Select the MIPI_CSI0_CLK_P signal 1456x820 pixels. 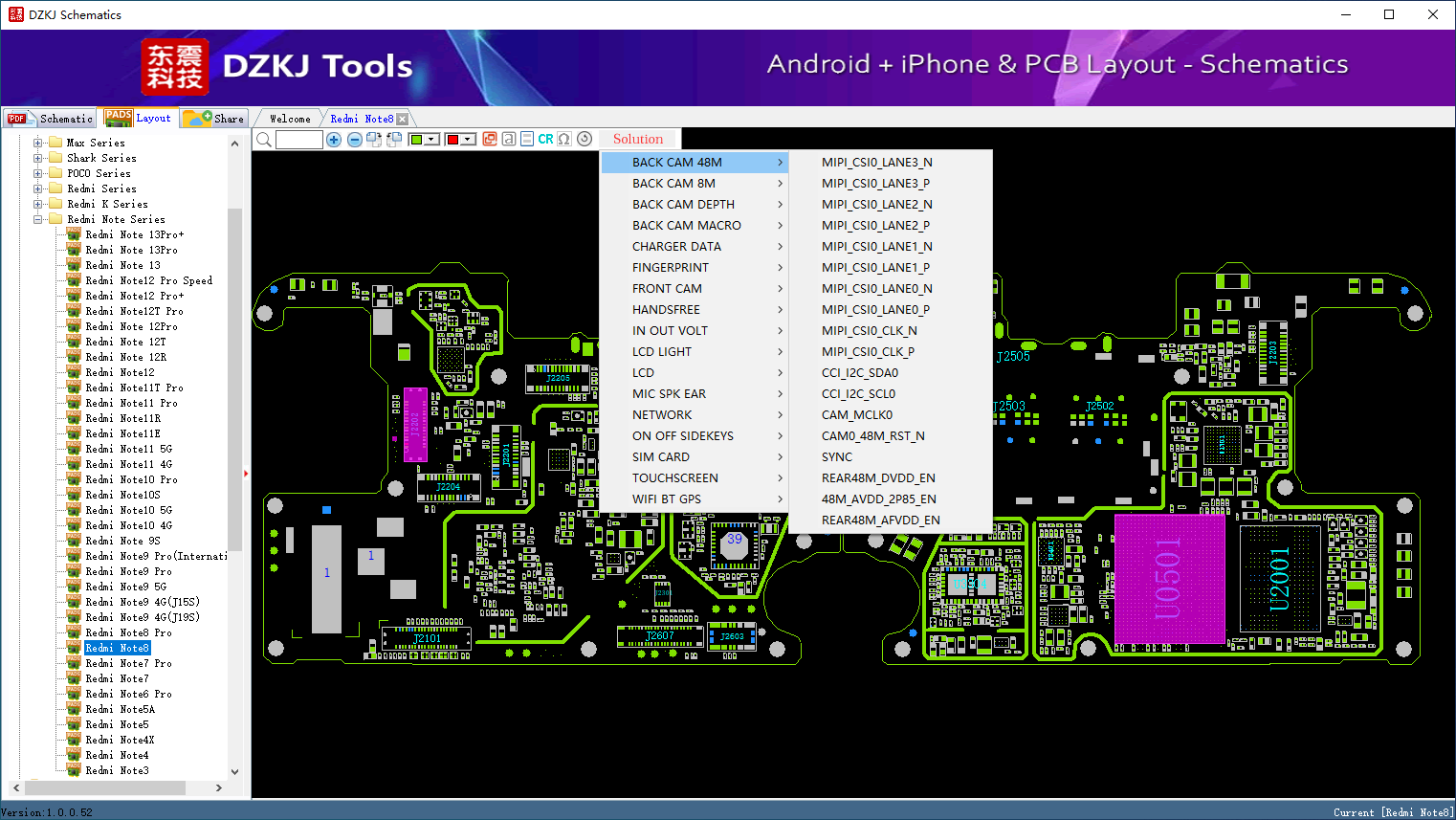[x=891, y=352]
